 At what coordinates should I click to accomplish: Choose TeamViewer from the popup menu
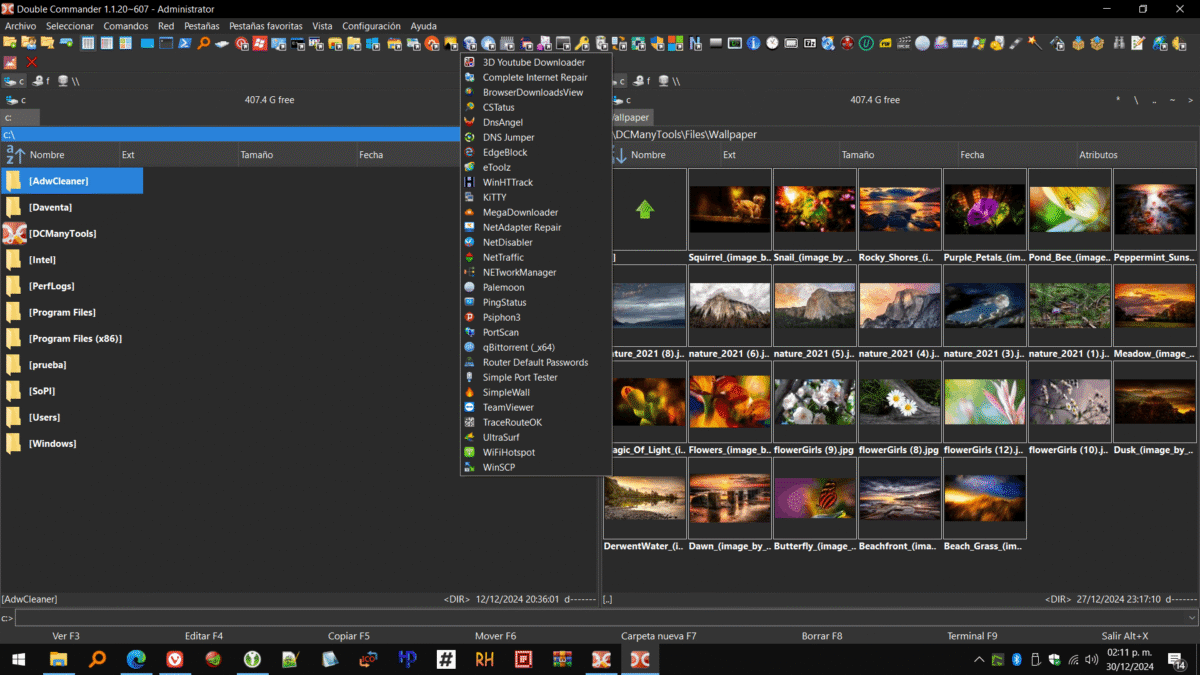tap(508, 407)
